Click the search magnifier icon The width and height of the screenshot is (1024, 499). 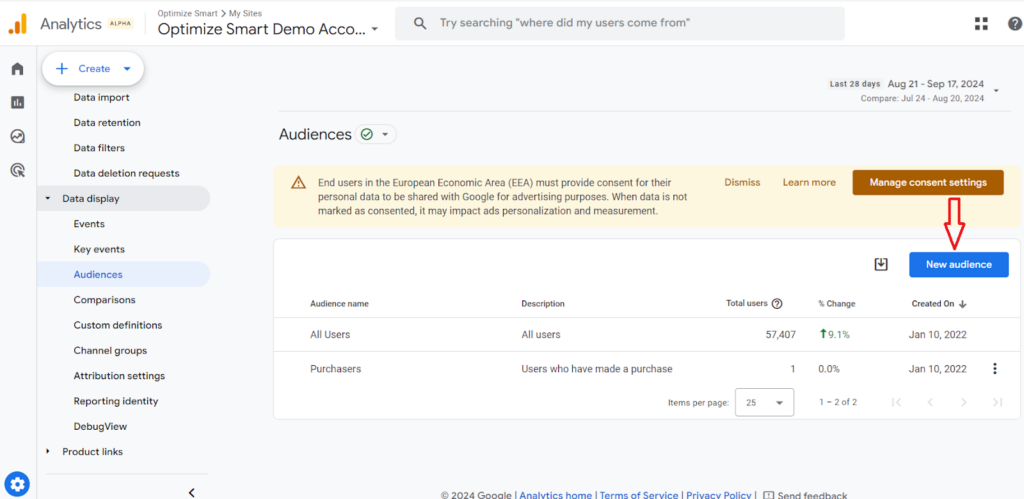coord(421,23)
